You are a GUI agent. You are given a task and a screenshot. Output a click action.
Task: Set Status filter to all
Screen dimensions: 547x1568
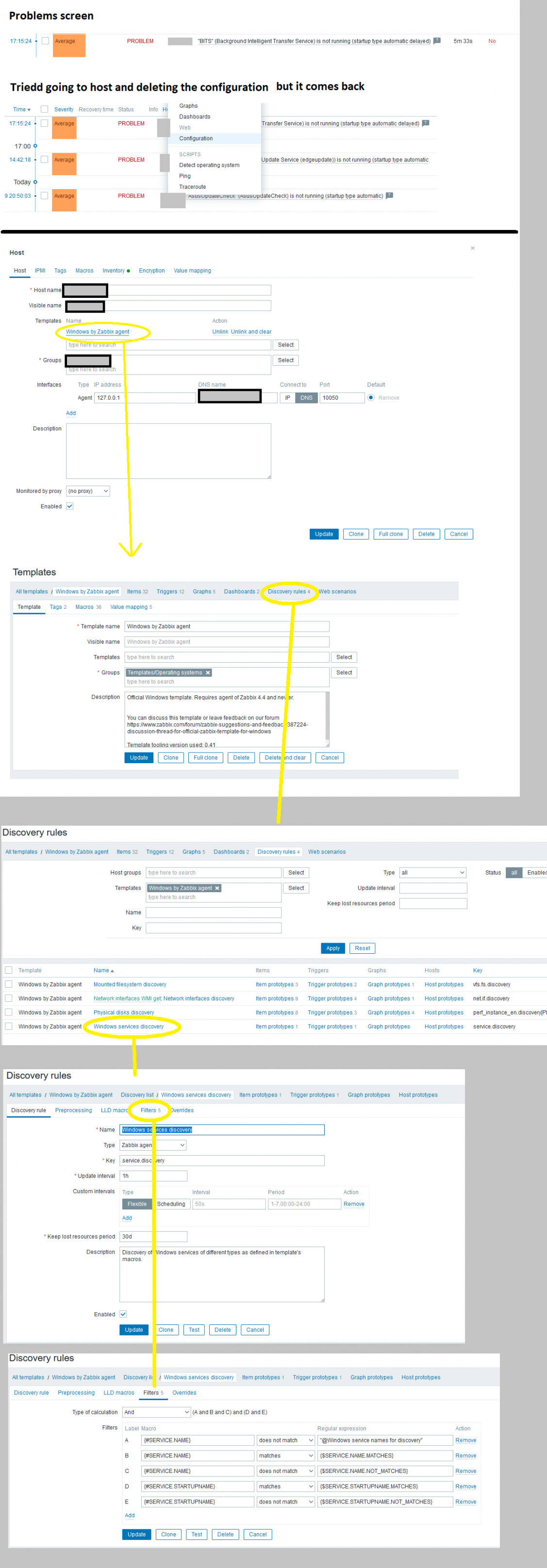514,873
